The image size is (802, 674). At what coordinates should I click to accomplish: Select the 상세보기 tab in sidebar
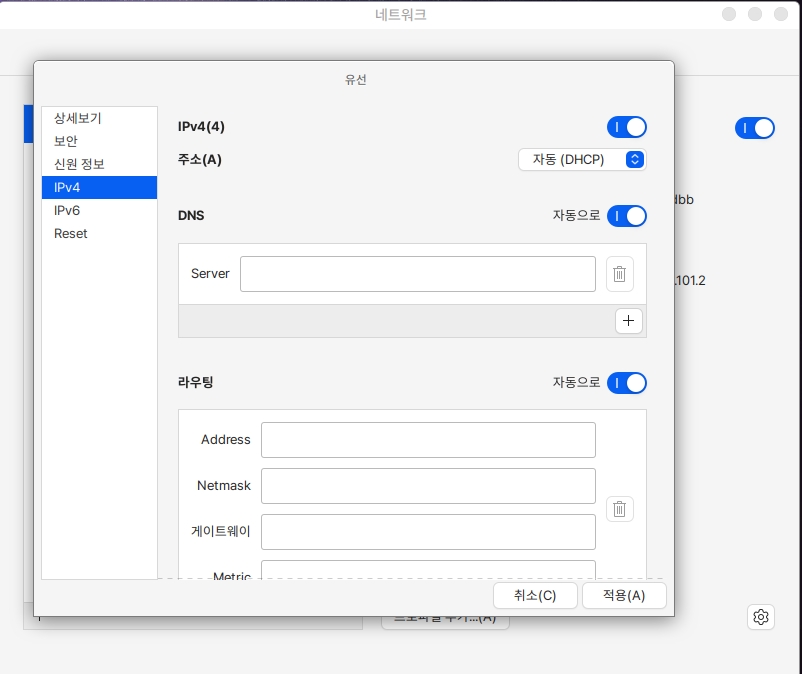pos(78,118)
